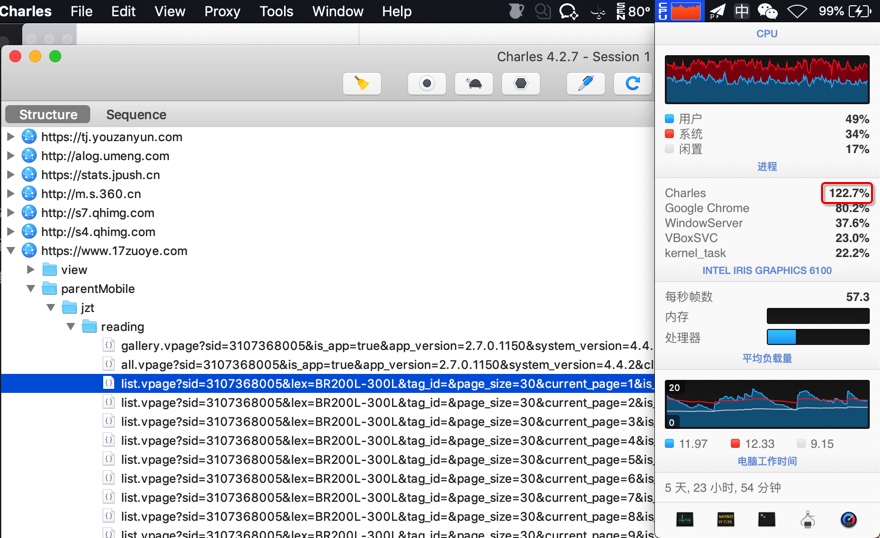
Task: Select list.vpage request with current_page=6
Action: click(327, 479)
